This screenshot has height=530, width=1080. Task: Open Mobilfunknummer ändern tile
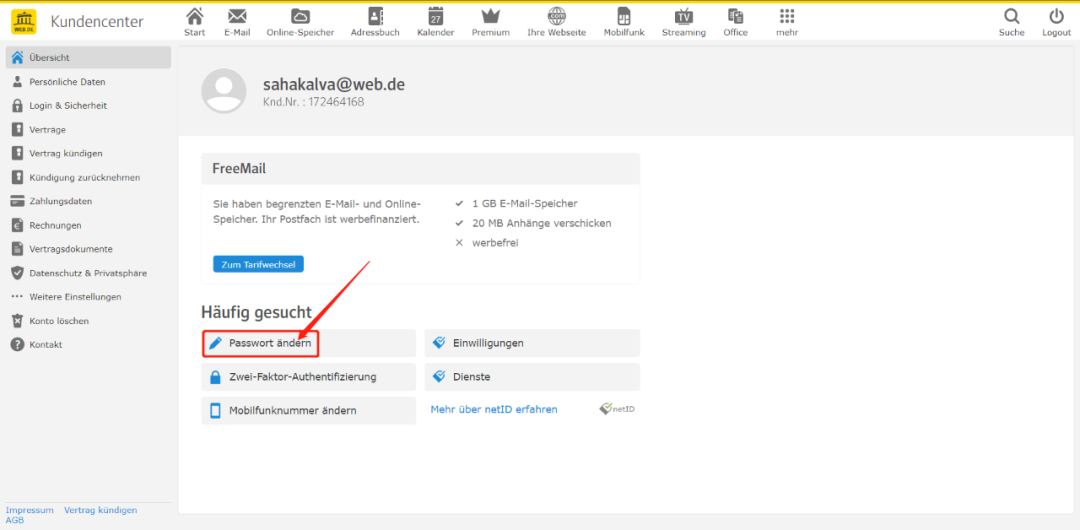pyautogui.click(x=309, y=411)
